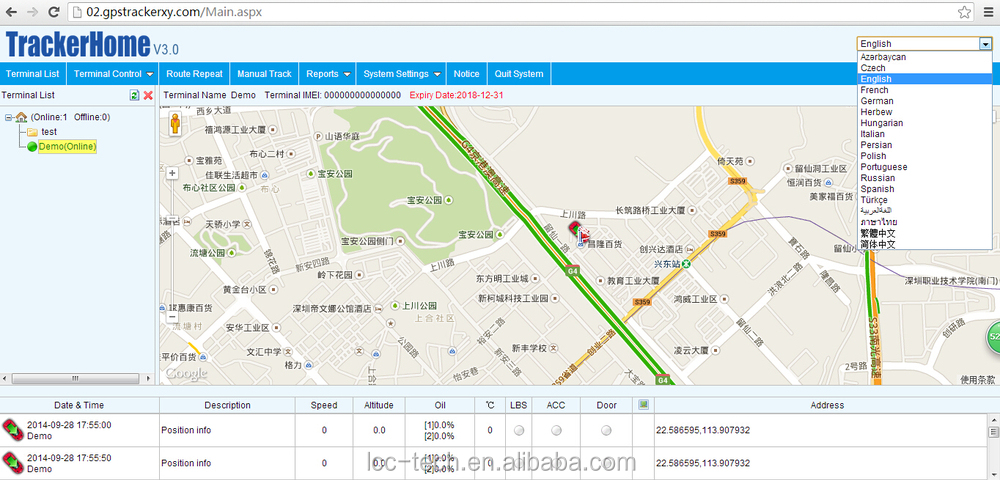Refresh the Terminal List with green icon
Image resolution: width=1000 pixels, height=480 pixels.
(135, 95)
